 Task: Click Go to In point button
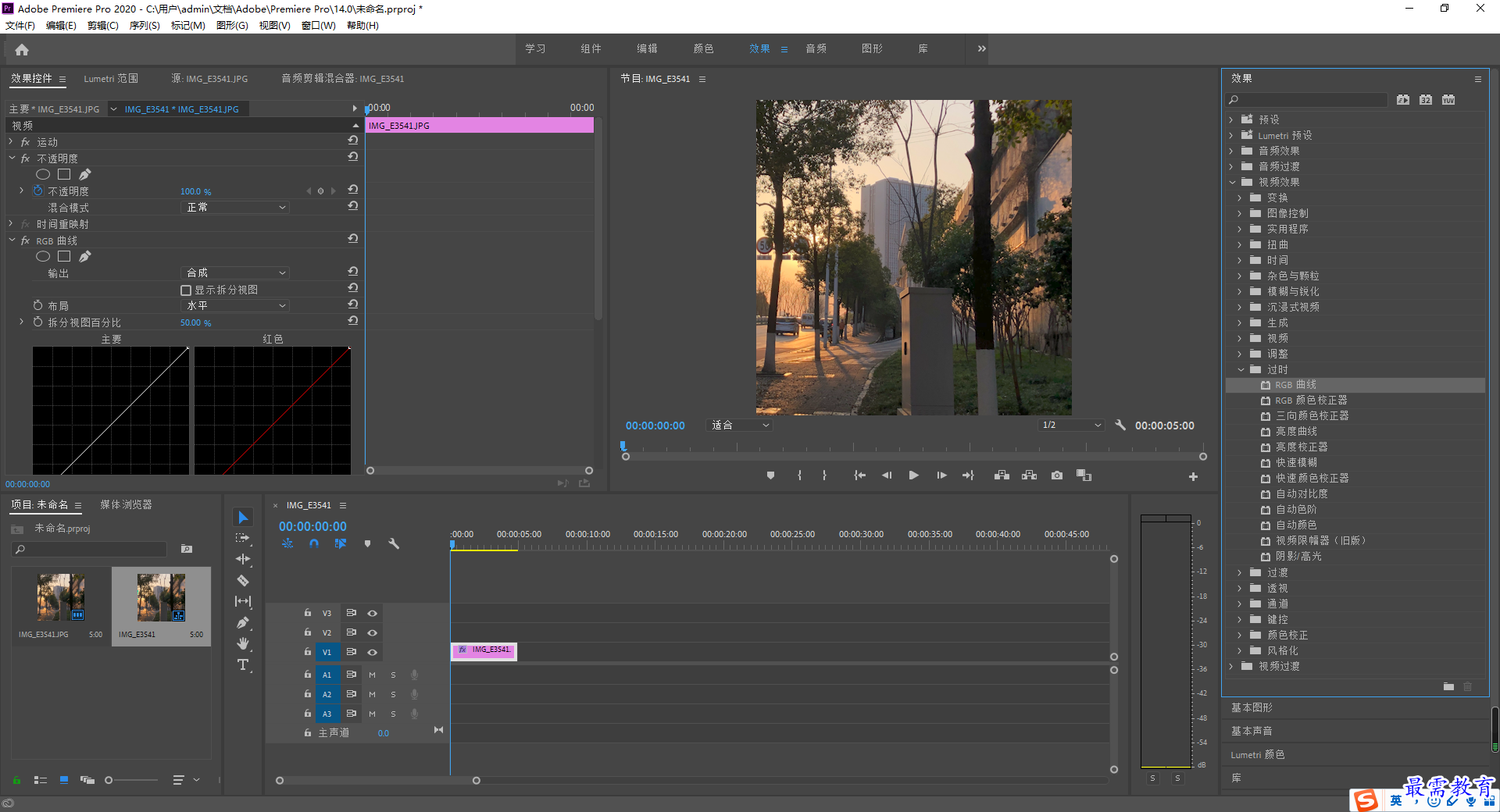(859, 475)
